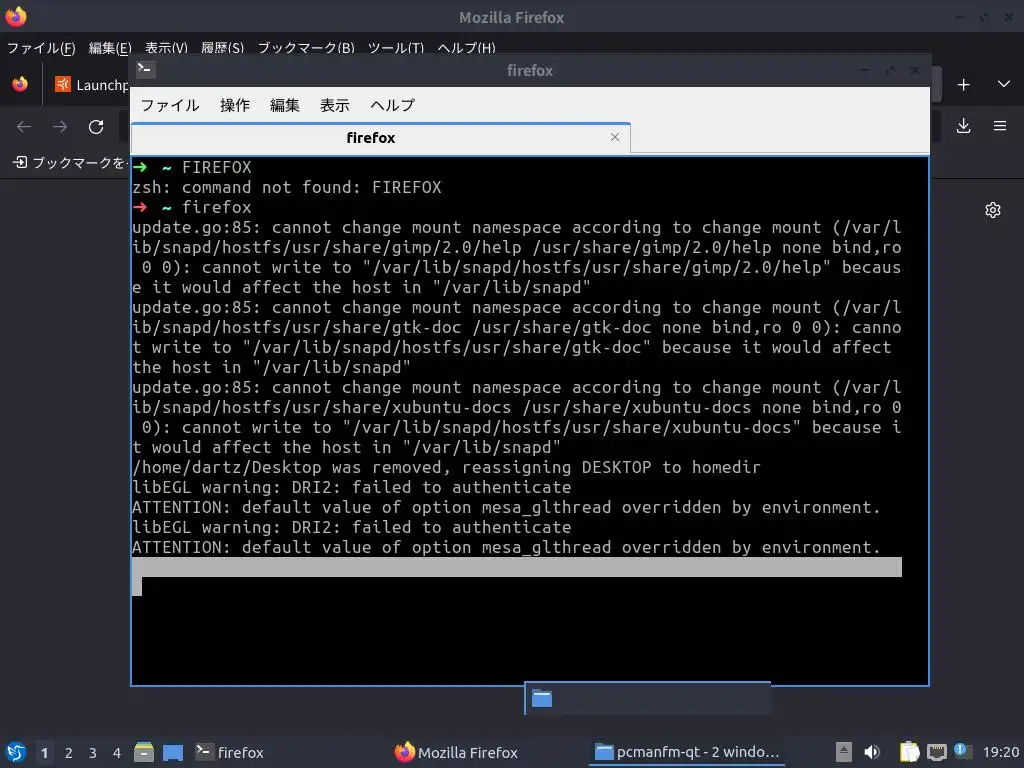Screen dimensions: 1024x768
Task: Open Firefox downloads panel
Action: (x=963, y=126)
